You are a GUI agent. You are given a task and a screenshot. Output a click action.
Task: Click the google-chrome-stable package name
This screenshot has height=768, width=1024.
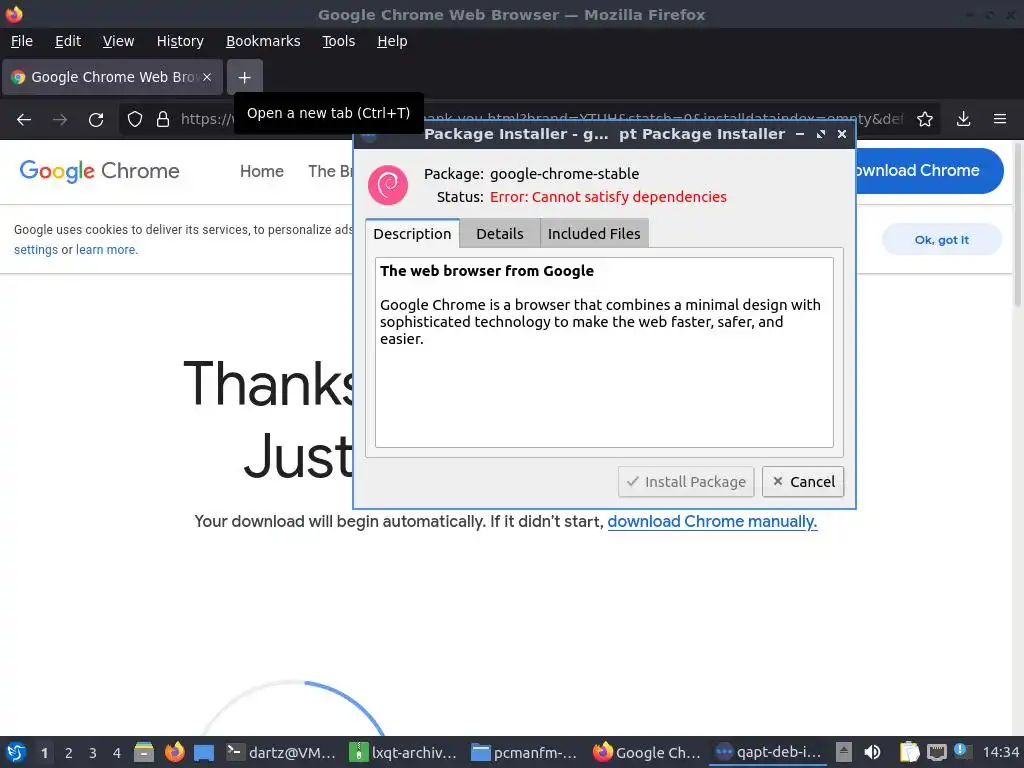tap(564, 174)
